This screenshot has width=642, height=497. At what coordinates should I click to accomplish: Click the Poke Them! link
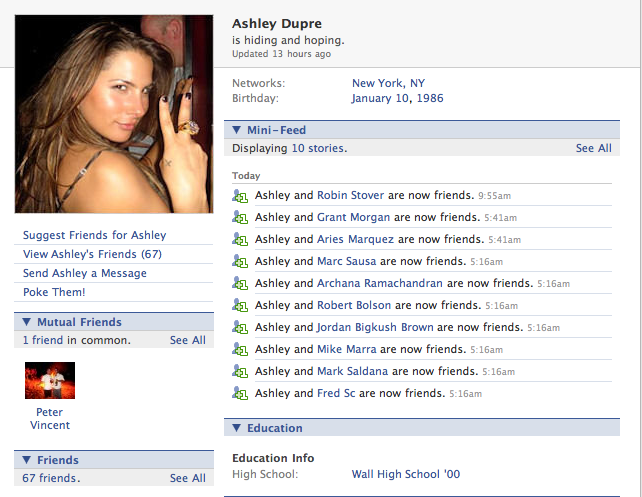click(54, 292)
